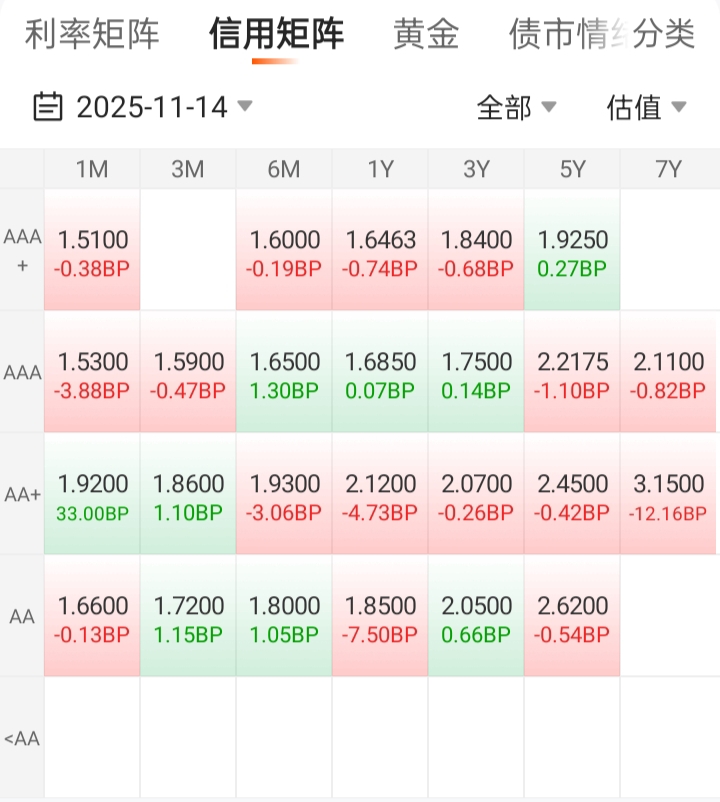Select the 信用矩阵 tab
720x802 pixels.
click(x=276, y=34)
